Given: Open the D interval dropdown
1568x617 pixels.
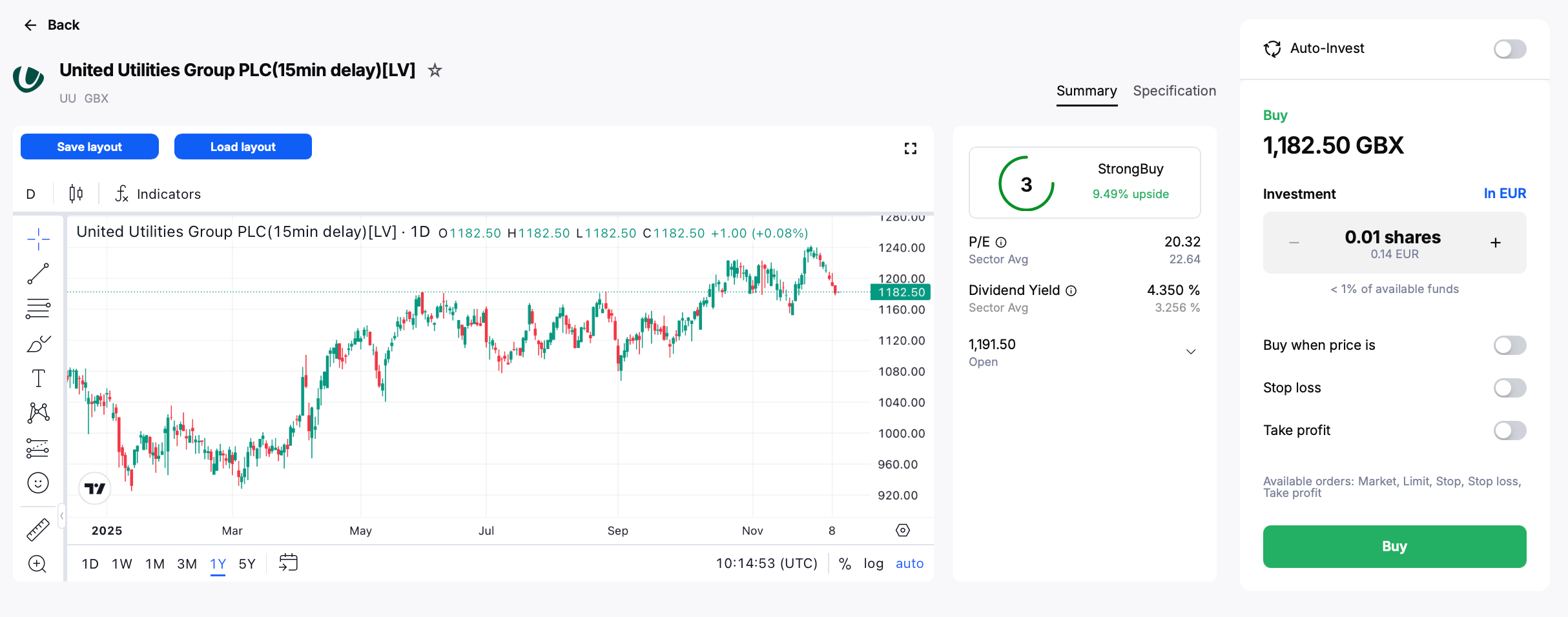Looking at the screenshot, I should (31, 194).
